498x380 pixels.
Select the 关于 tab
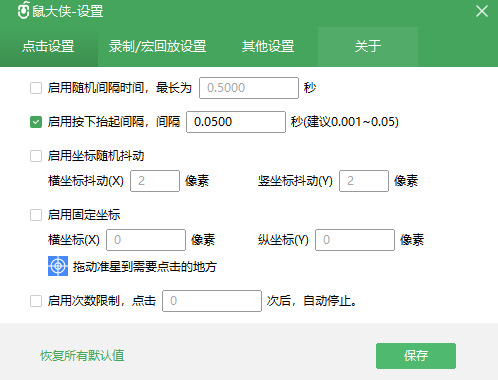[368, 47]
